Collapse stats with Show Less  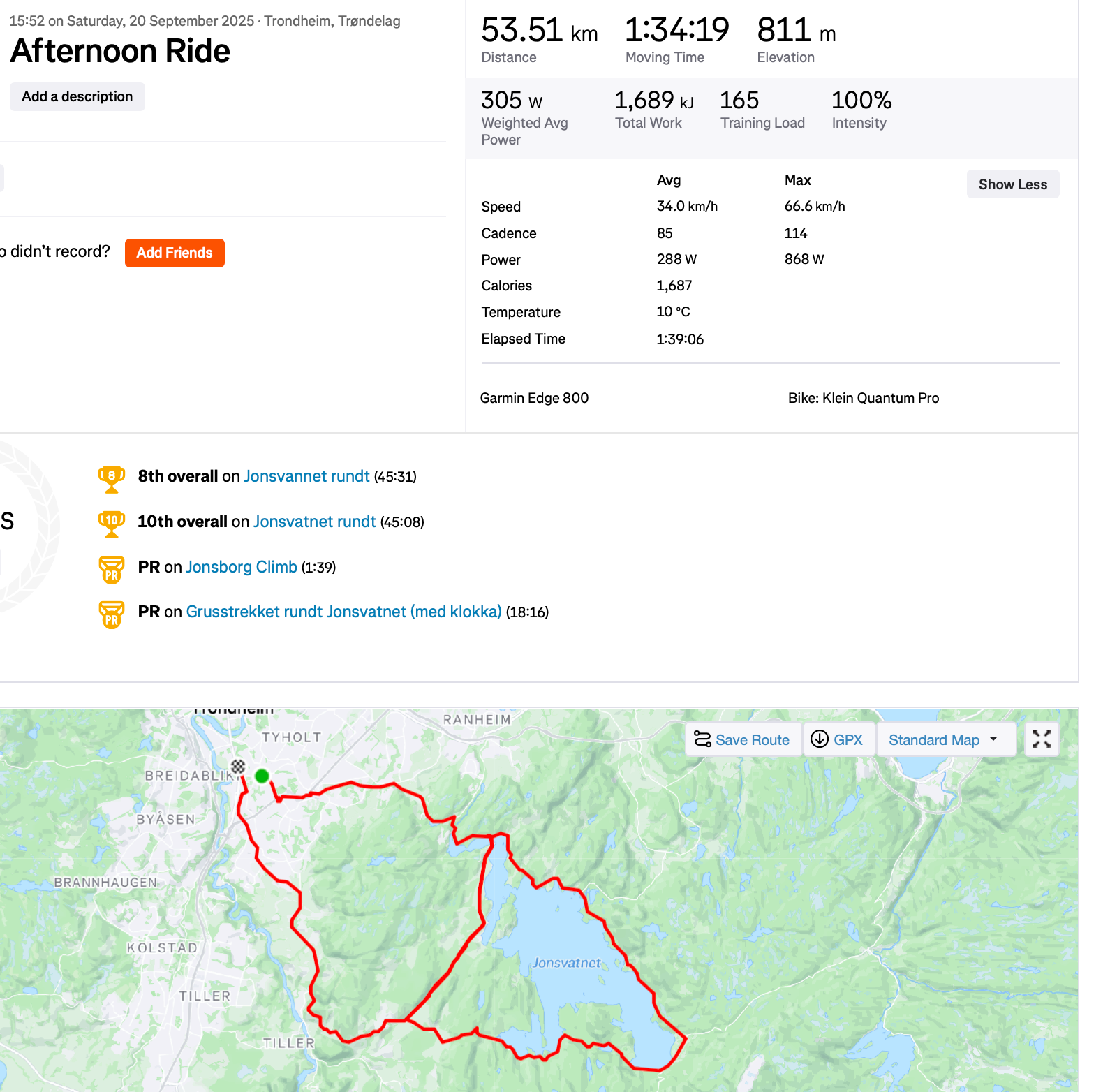1012,184
